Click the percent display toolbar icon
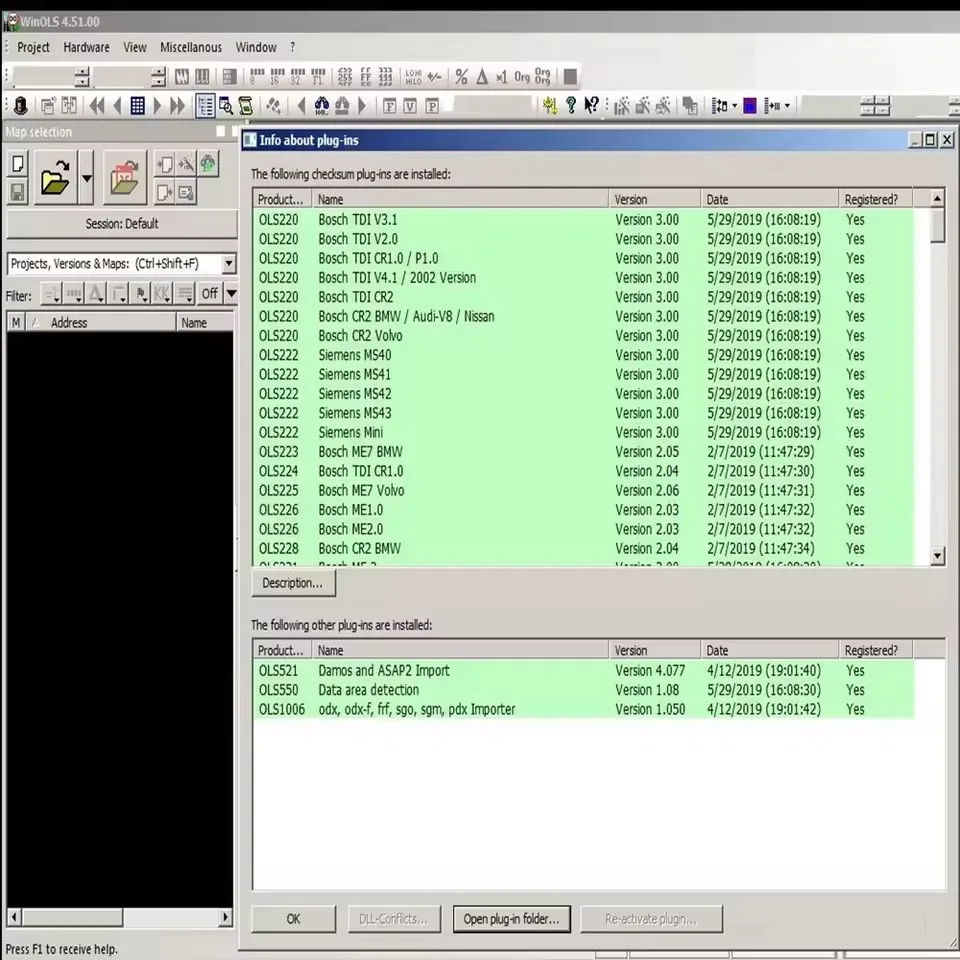 [462, 76]
